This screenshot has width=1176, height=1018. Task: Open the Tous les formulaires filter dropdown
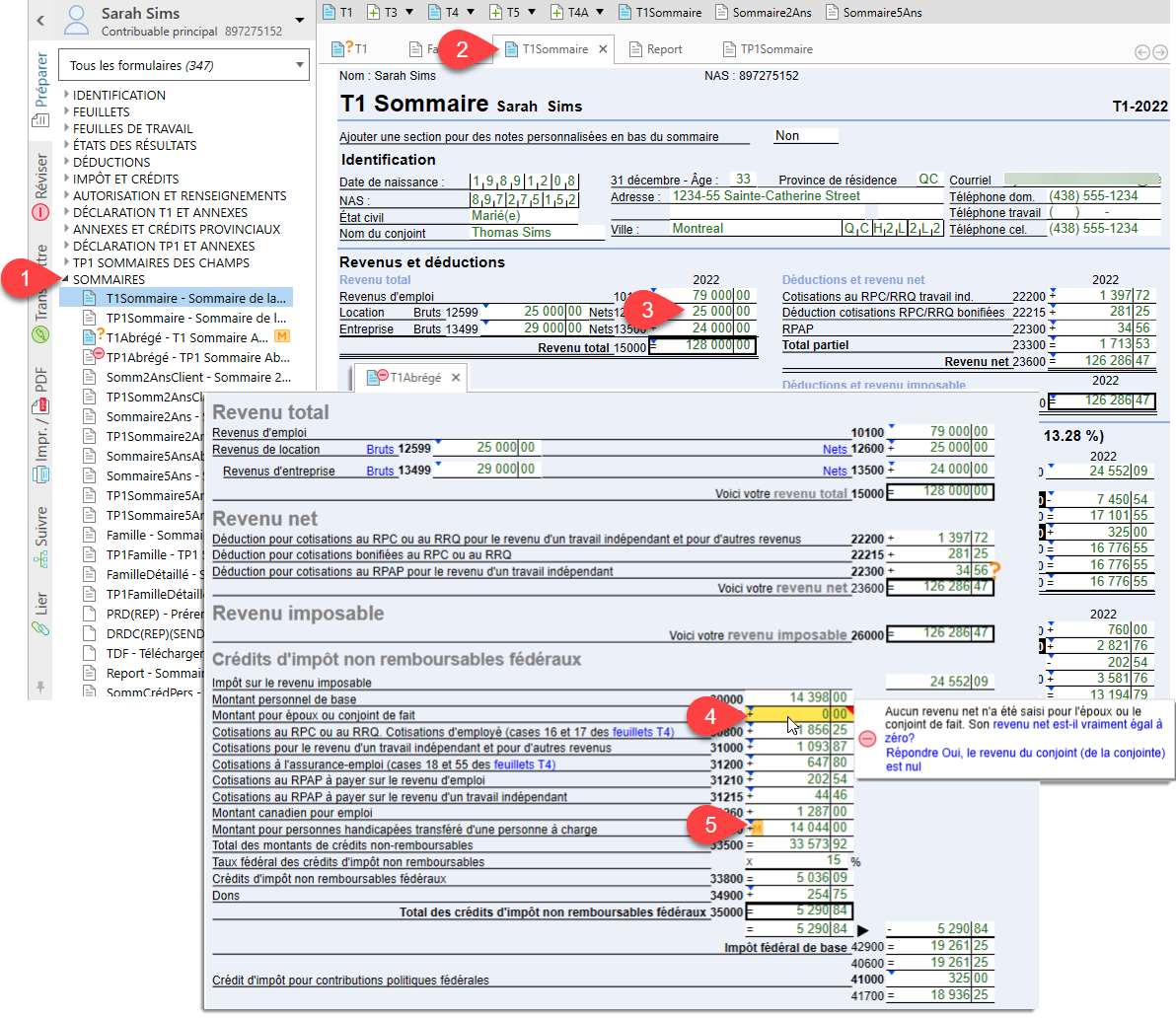click(x=299, y=65)
